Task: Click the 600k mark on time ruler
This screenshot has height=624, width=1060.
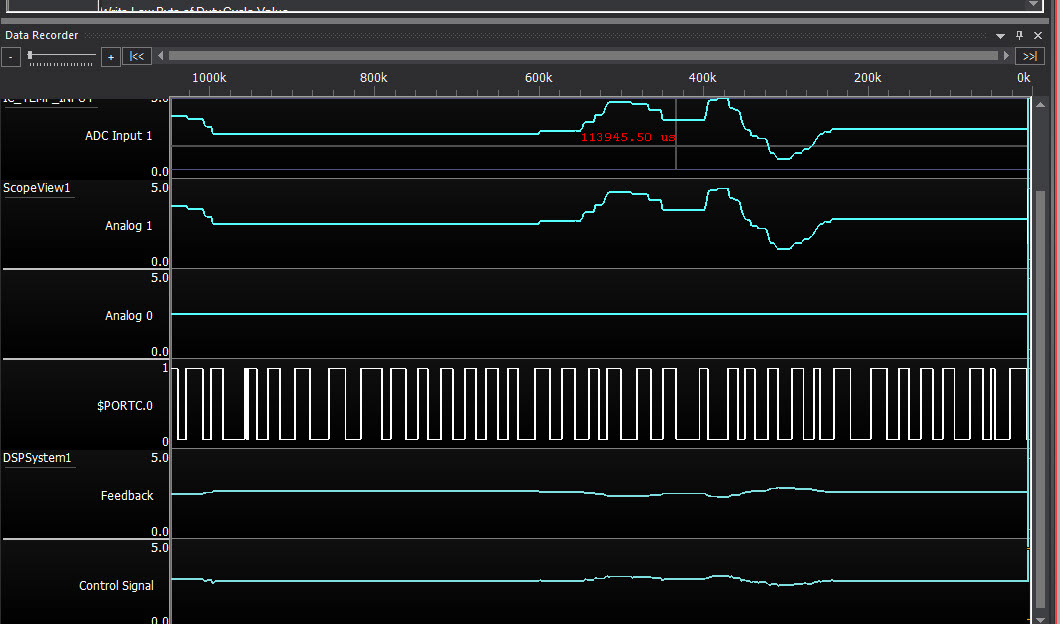Action: point(538,78)
